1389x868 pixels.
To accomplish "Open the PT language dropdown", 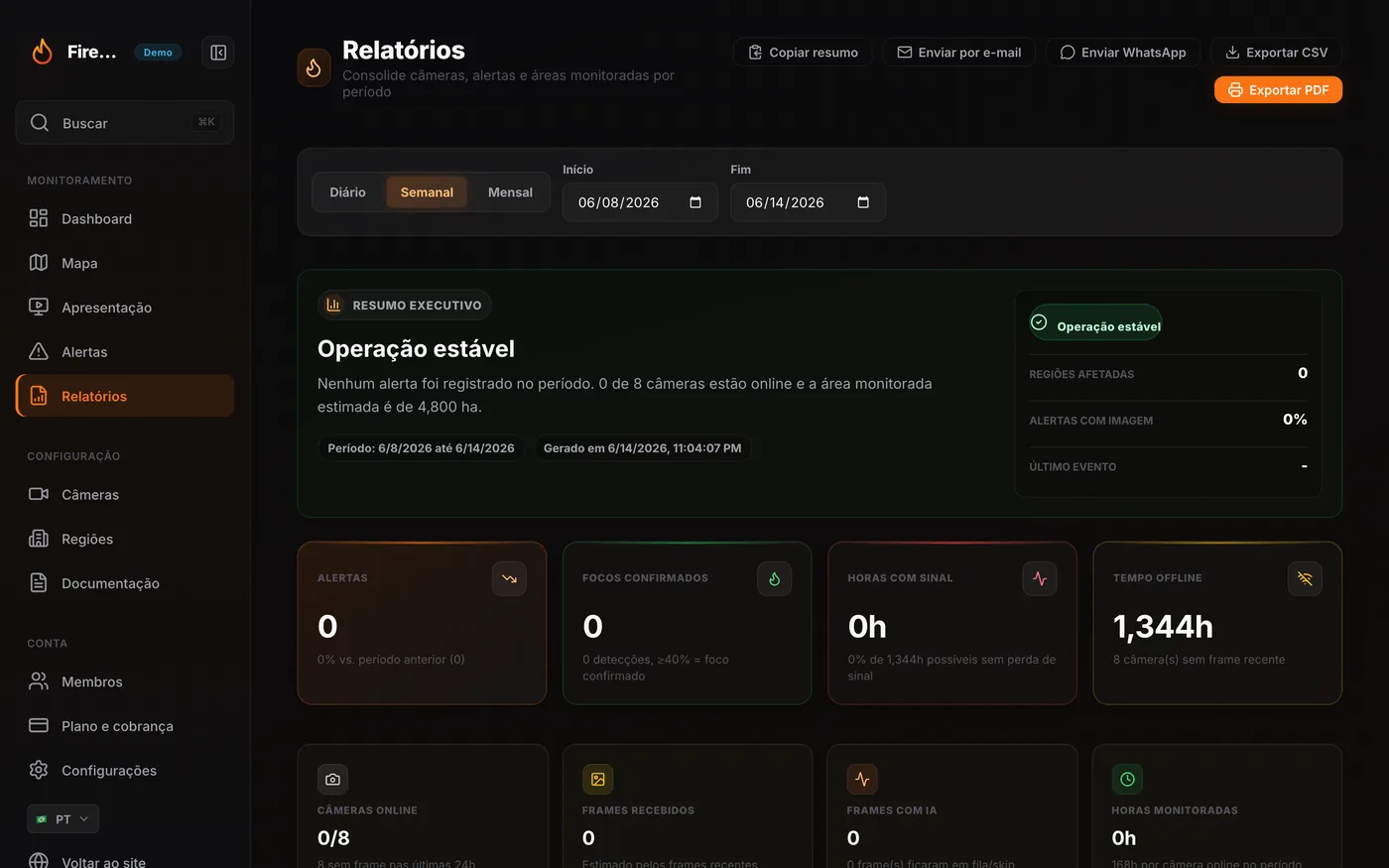I will click(63, 818).
